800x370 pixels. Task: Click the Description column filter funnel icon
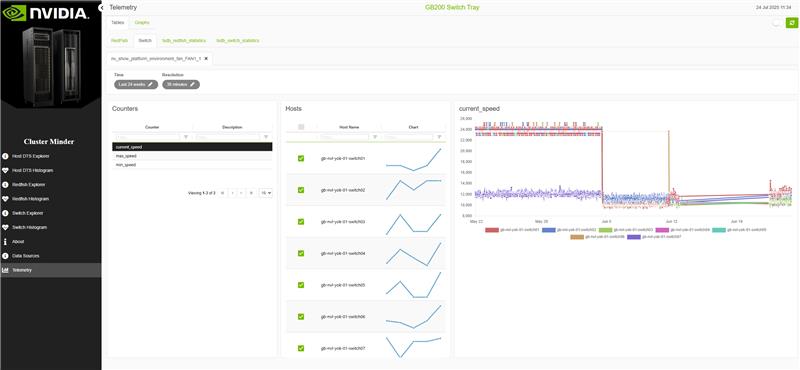[x=266, y=137]
